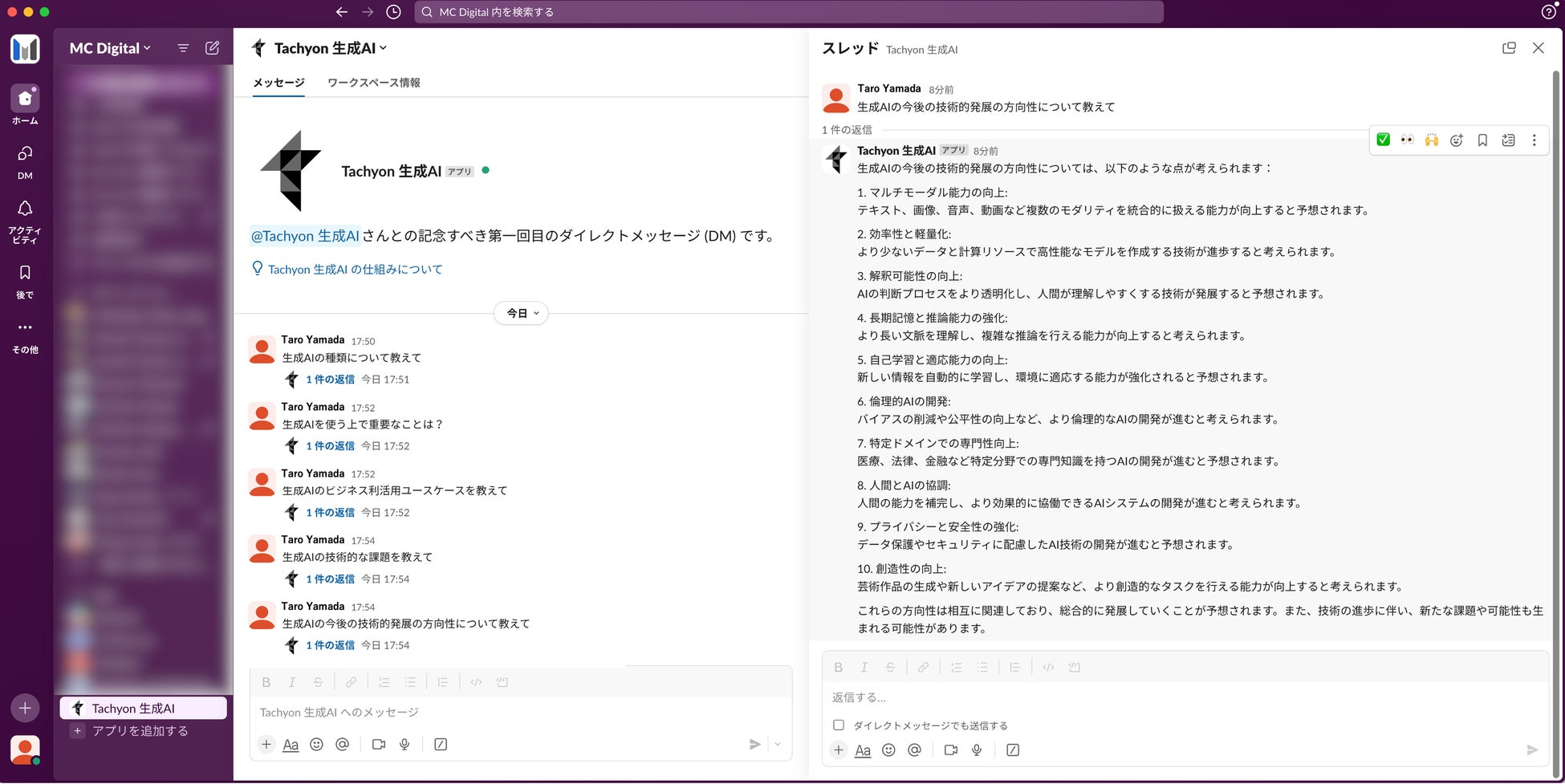Open the reply under 生成AIの技術的な課題を教えて
Screen dimensions: 1565x784
click(330, 579)
